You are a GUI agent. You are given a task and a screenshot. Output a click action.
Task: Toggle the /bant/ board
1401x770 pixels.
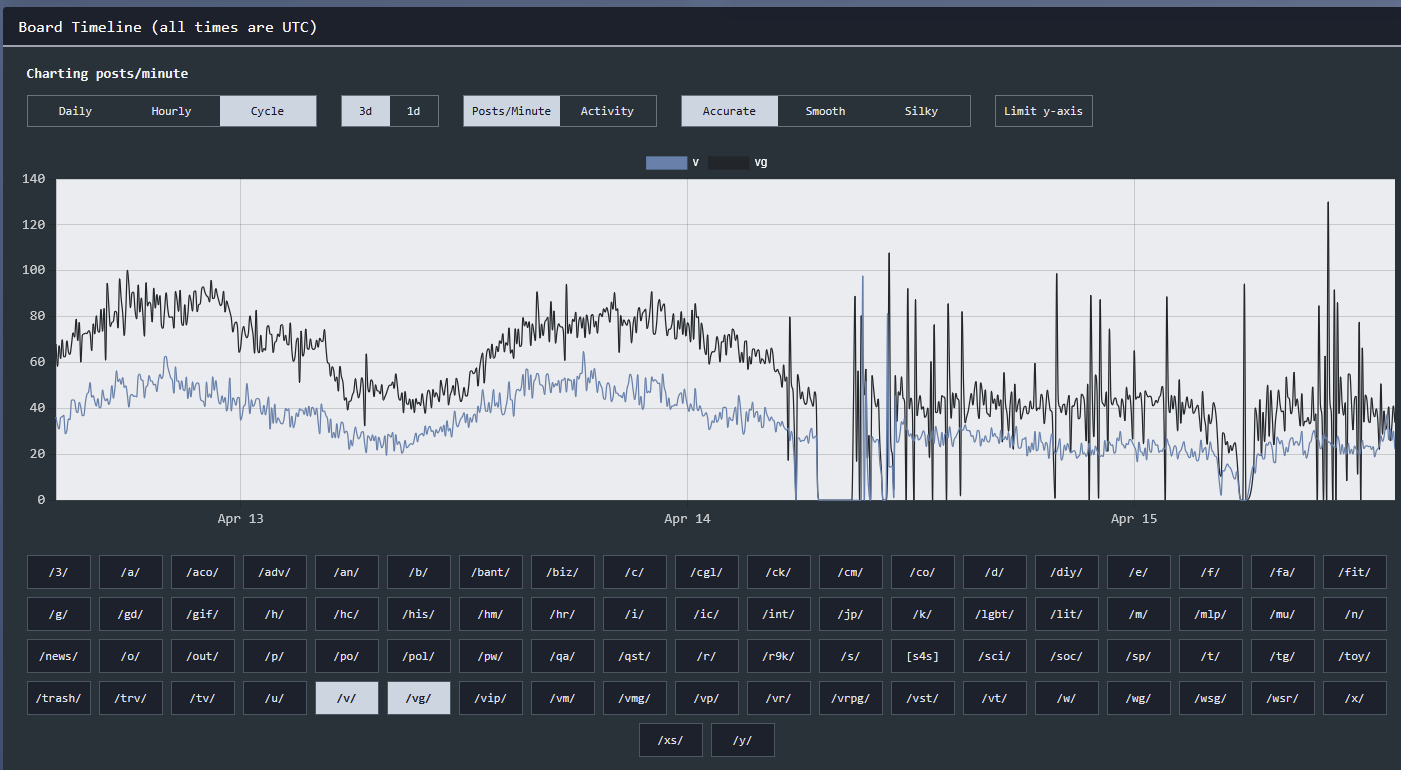click(x=491, y=572)
